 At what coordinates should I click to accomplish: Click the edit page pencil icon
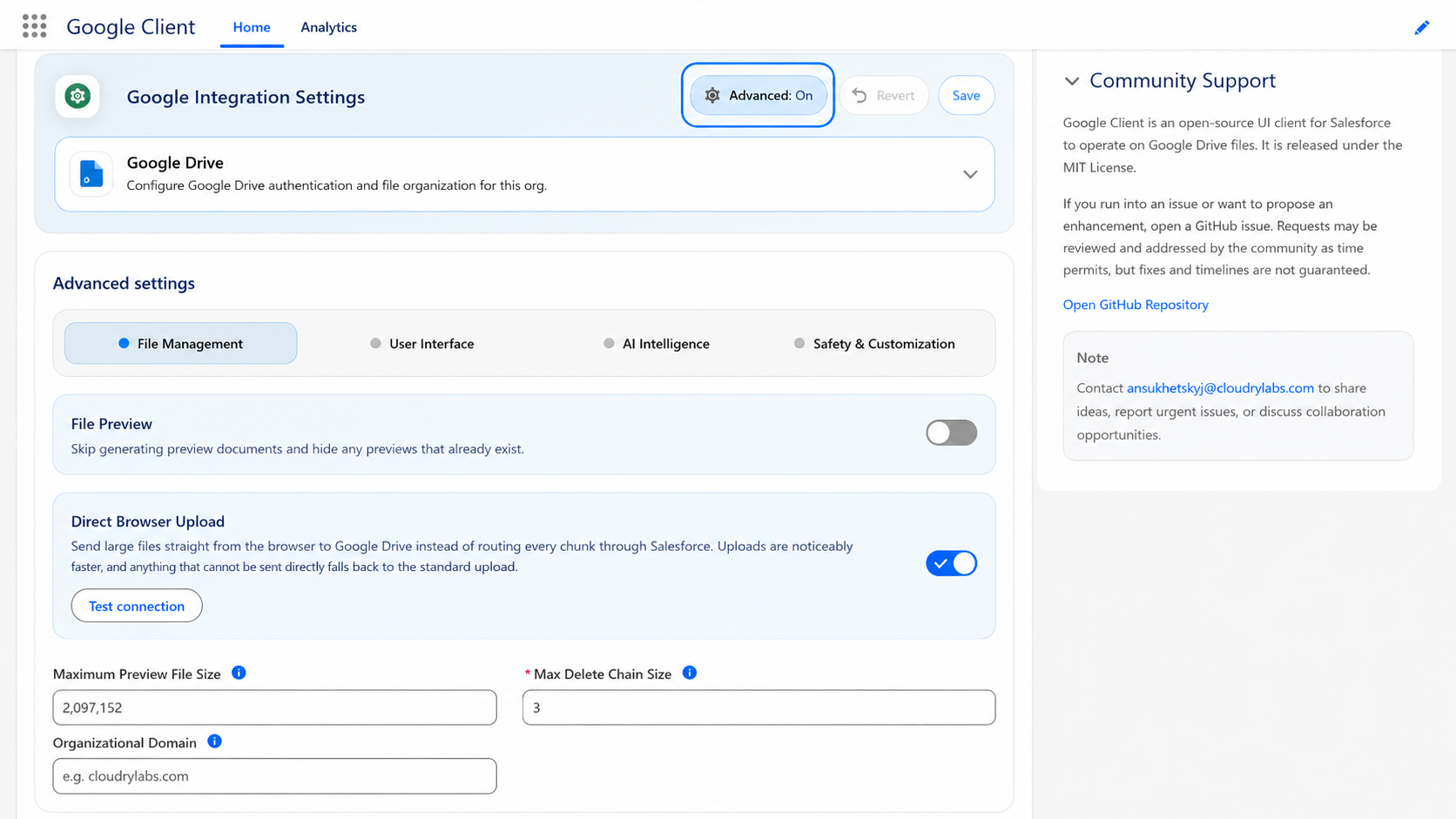[1422, 28]
